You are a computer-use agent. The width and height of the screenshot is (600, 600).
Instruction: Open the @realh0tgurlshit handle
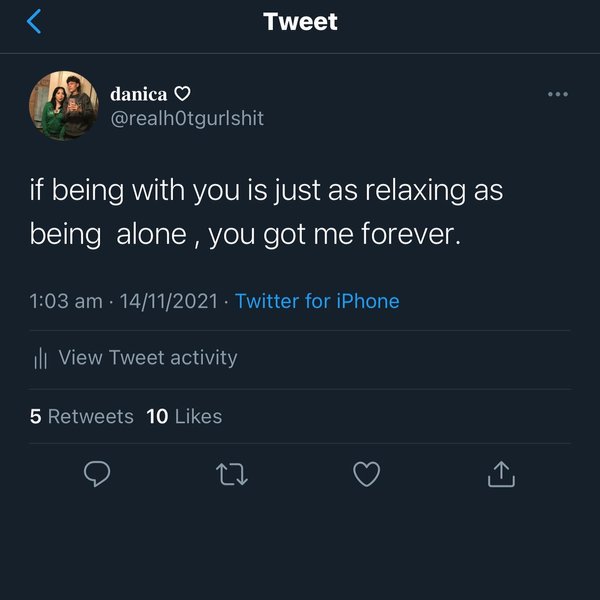tap(187, 118)
